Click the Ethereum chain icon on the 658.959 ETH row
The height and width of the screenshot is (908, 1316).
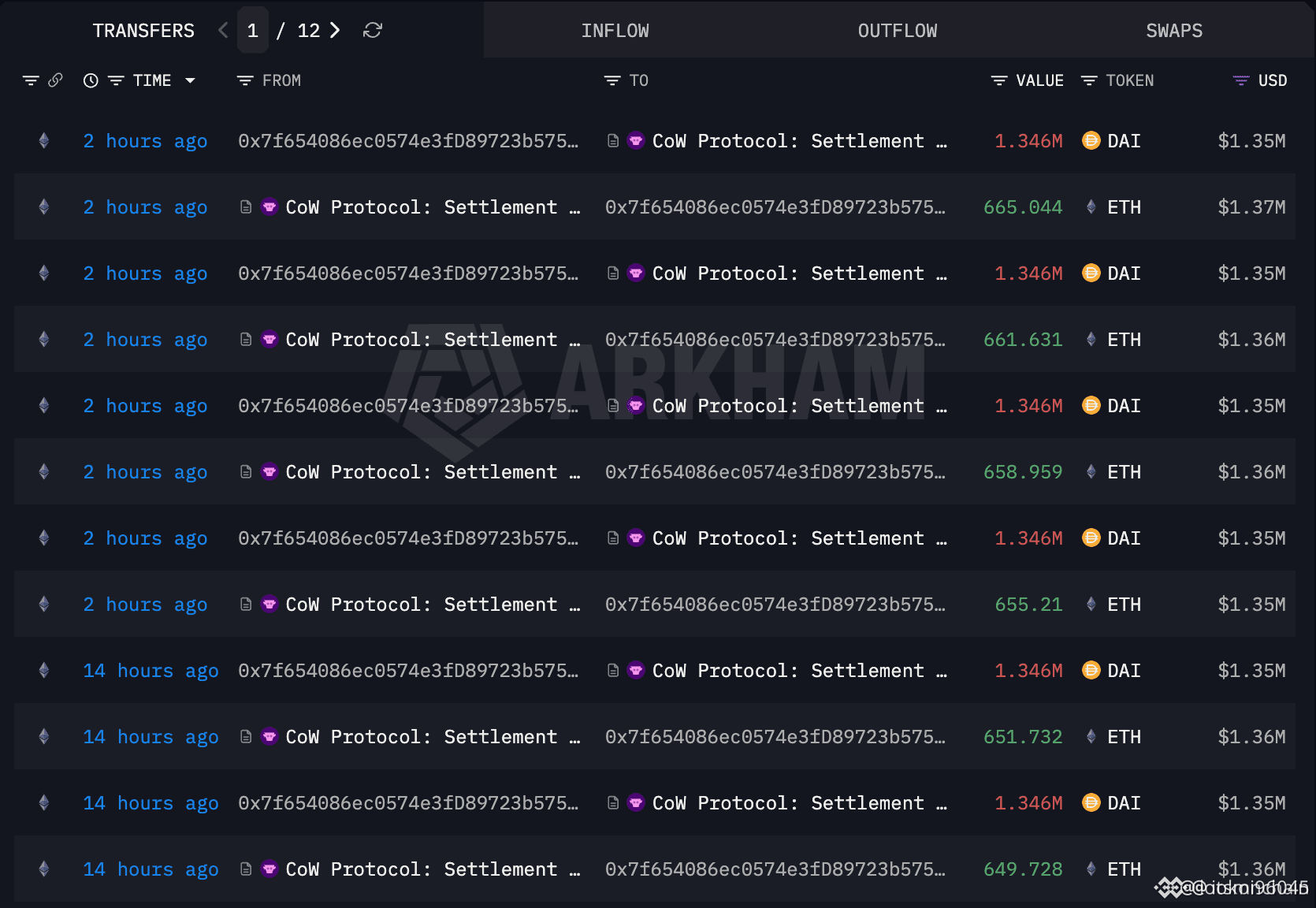tap(44, 472)
